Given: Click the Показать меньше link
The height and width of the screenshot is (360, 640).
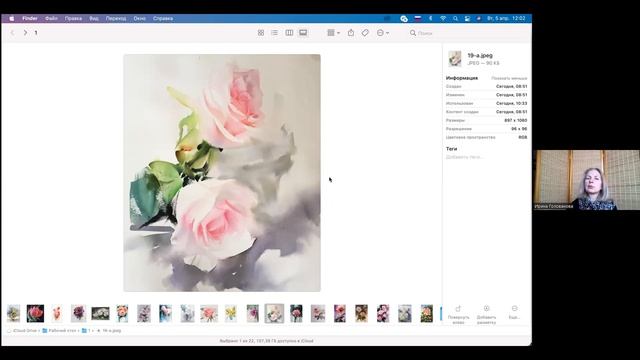Looking at the screenshot, I should click(509, 78).
